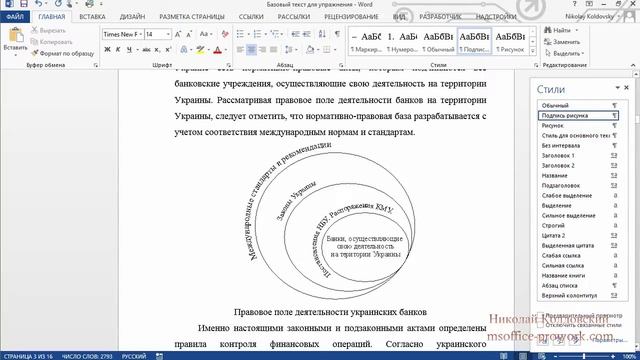Undo last action in quick access toolbar
640x360 pixels.
38,4
